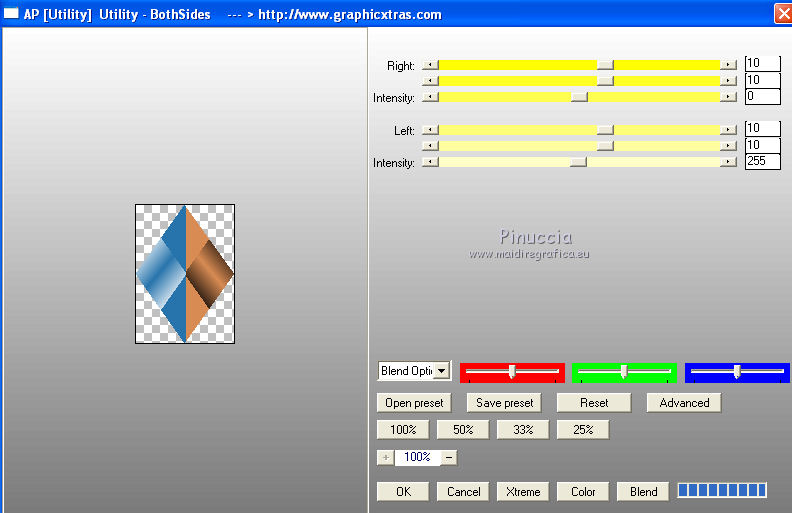This screenshot has height=513, width=792.
Task: Click right arrow of Left Intensity slider
Action: [x=728, y=162]
